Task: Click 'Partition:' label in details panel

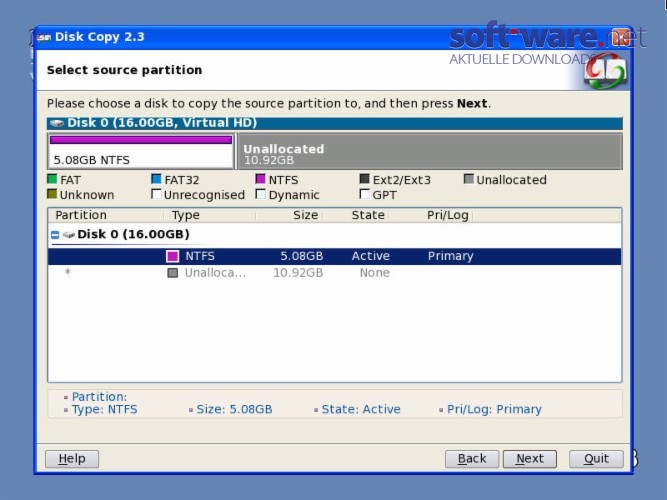Action: coord(99,397)
